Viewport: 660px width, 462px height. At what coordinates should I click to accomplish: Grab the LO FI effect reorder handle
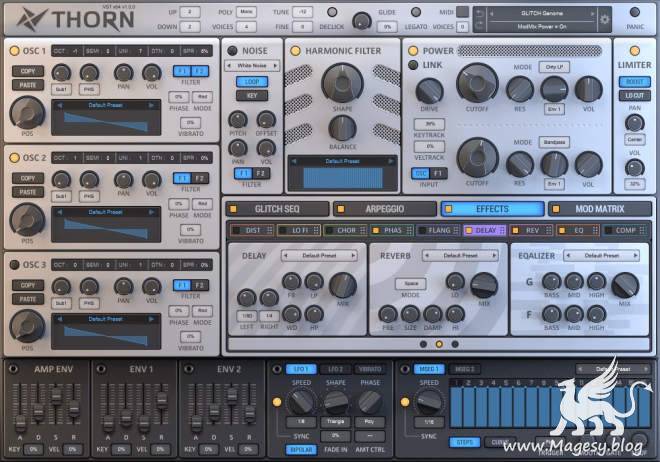coord(317,230)
